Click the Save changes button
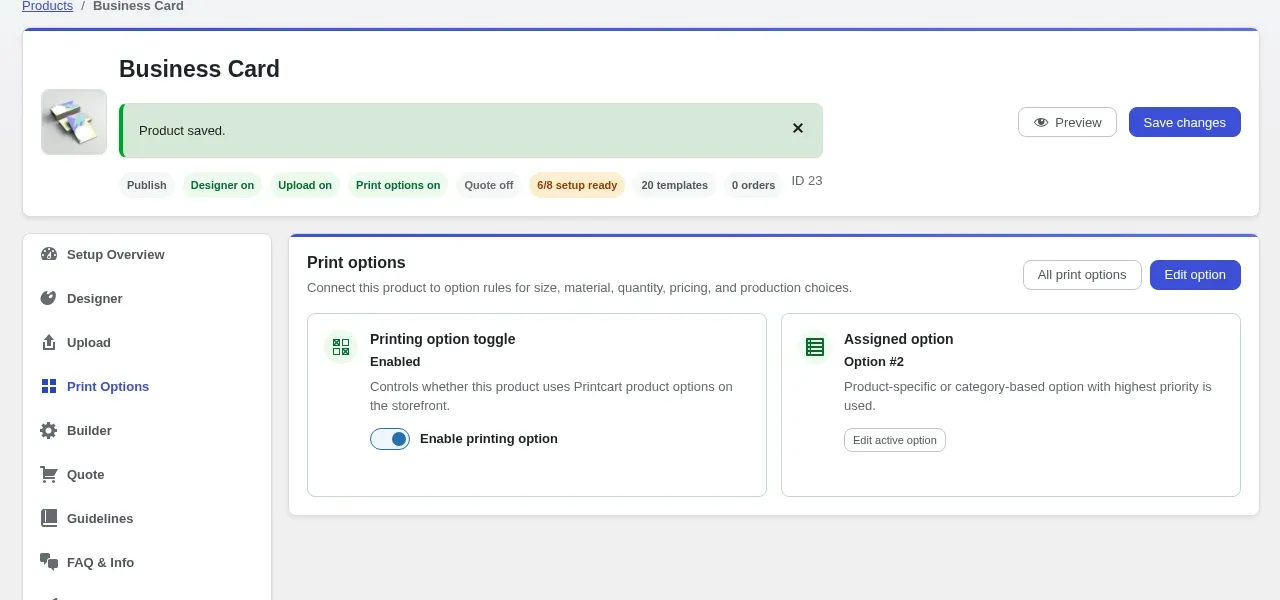This screenshot has height=600, width=1280. click(1185, 122)
